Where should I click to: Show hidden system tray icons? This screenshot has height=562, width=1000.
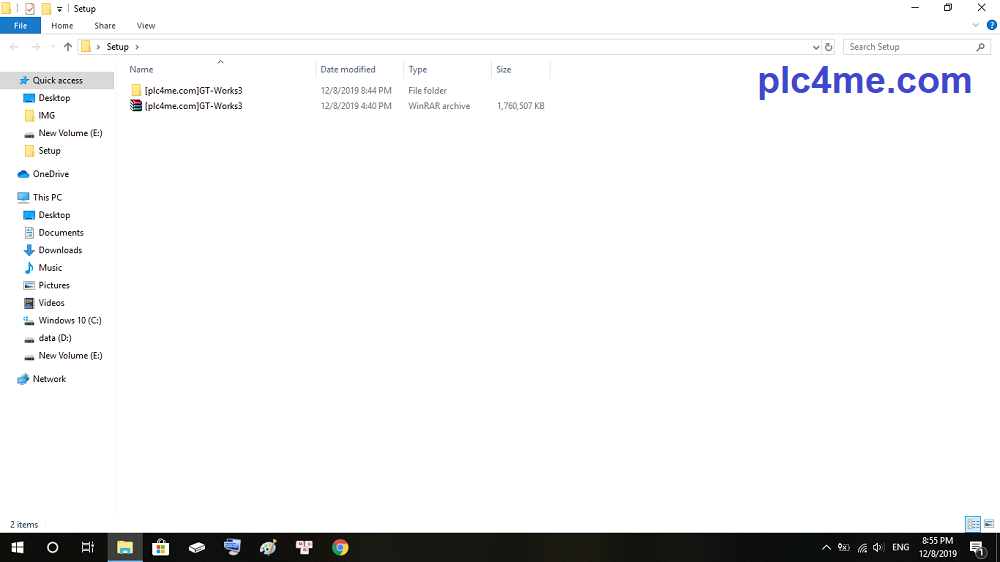tap(826, 547)
